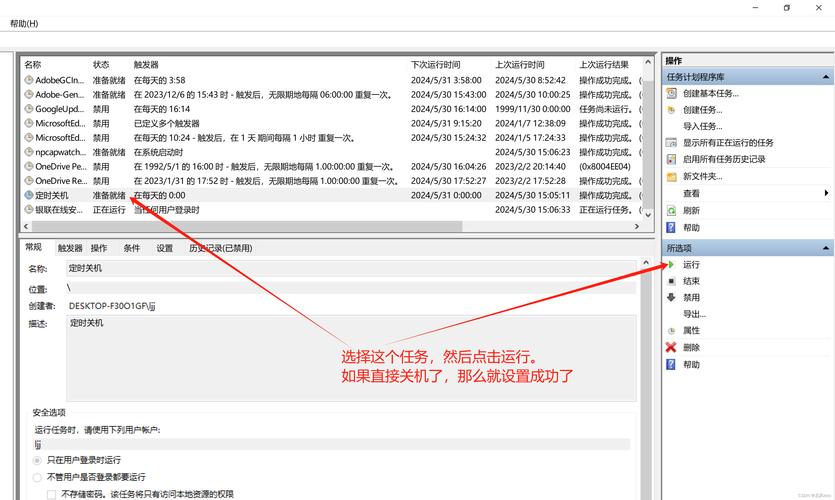Click the 查看 action label

tap(691, 193)
